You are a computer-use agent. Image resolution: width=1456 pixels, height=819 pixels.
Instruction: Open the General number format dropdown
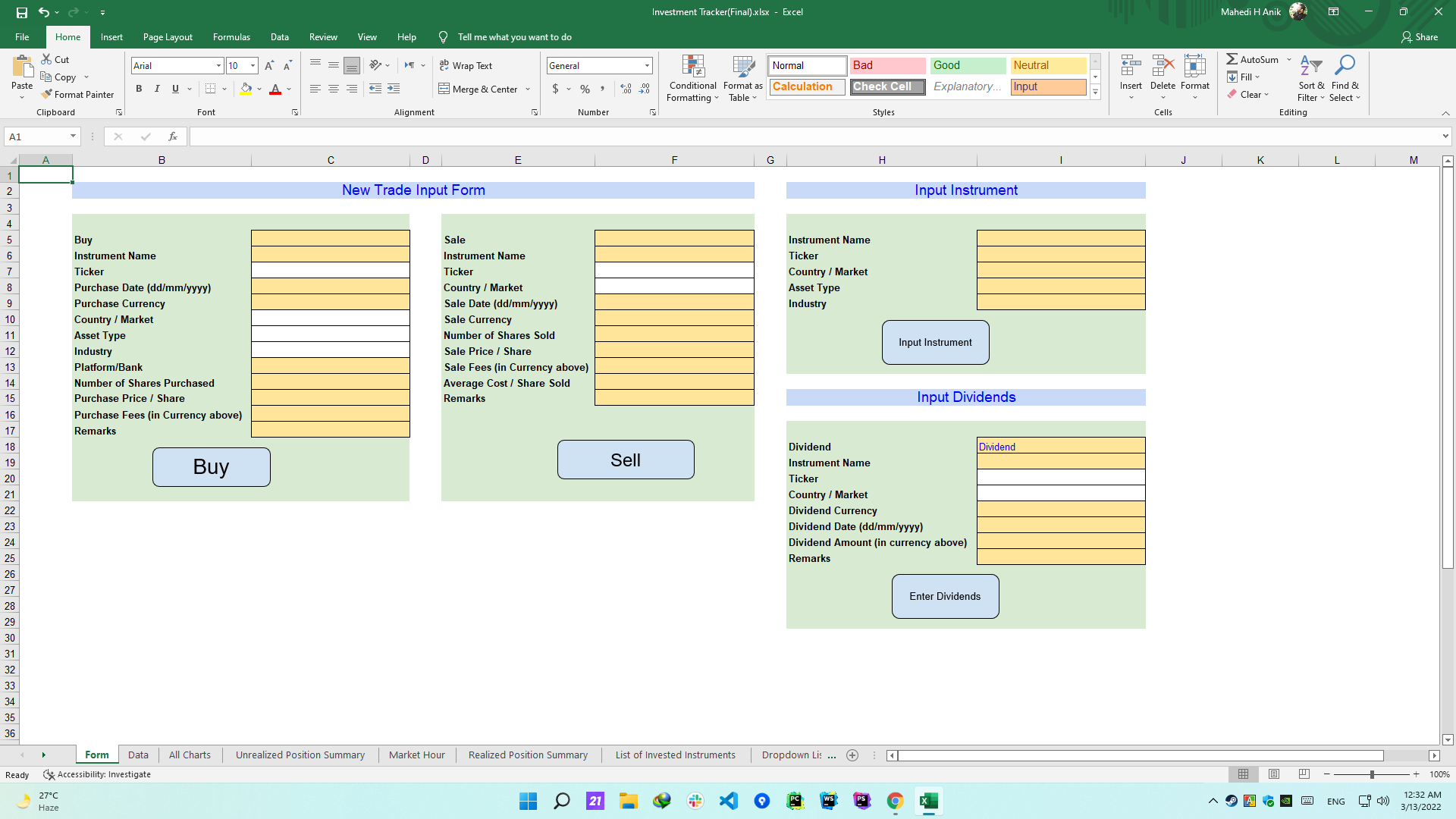coord(647,66)
